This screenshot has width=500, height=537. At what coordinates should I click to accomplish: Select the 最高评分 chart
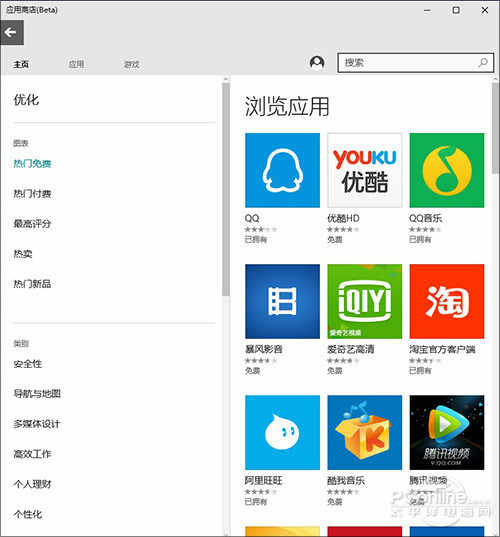pyautogui.click(x=32, y=224)
